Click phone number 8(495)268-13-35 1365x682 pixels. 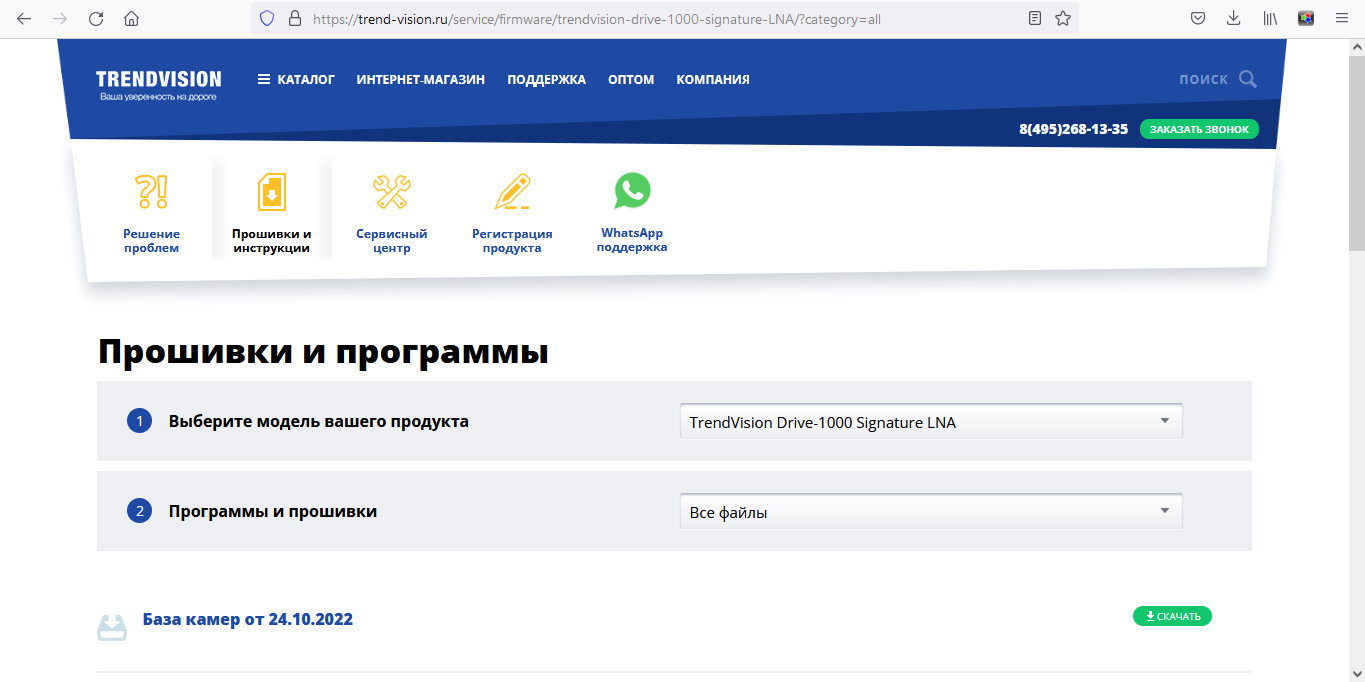[x=1073, y=129]
